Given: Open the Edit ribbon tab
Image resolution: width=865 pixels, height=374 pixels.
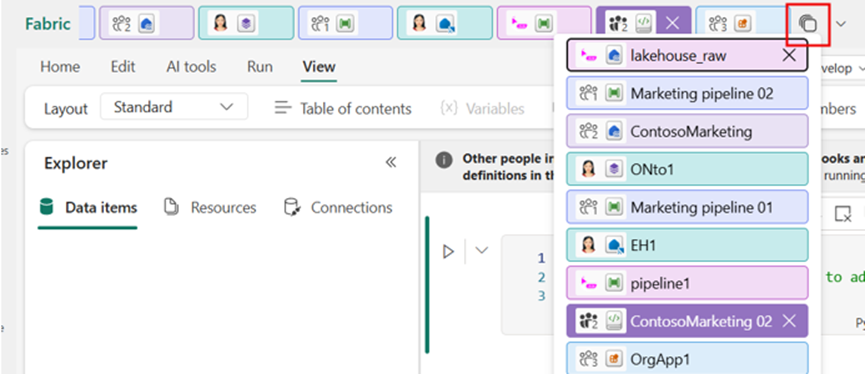Looking at the screenshot, I should click(123, 67).
